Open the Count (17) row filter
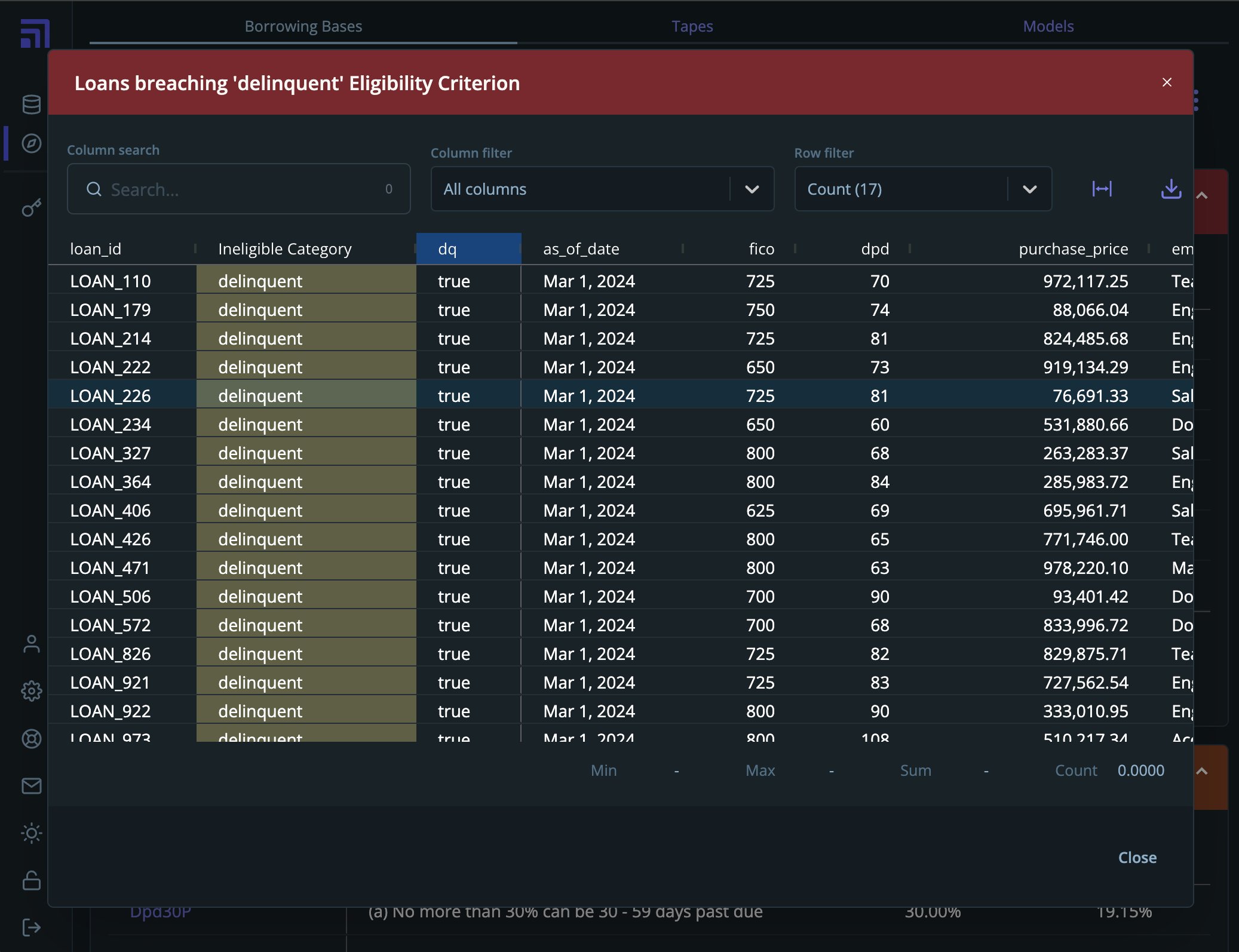The width and height of the screenshot is (1239, 952). pos(922,189)
